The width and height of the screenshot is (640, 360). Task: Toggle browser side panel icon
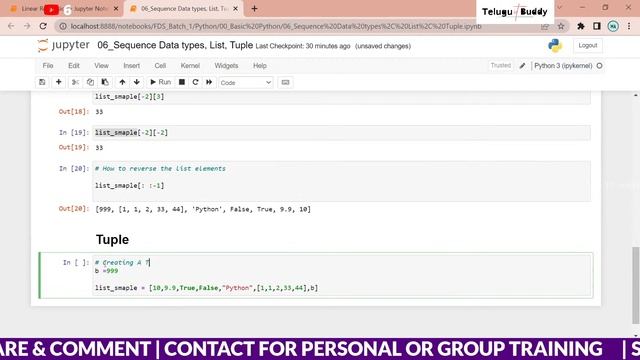click(597, 26)
